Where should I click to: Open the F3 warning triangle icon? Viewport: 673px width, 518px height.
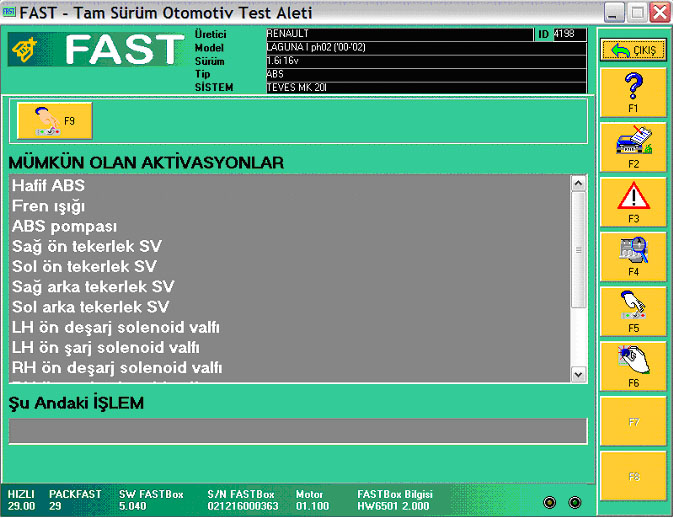pyautogui.click(x=632, y=201)
